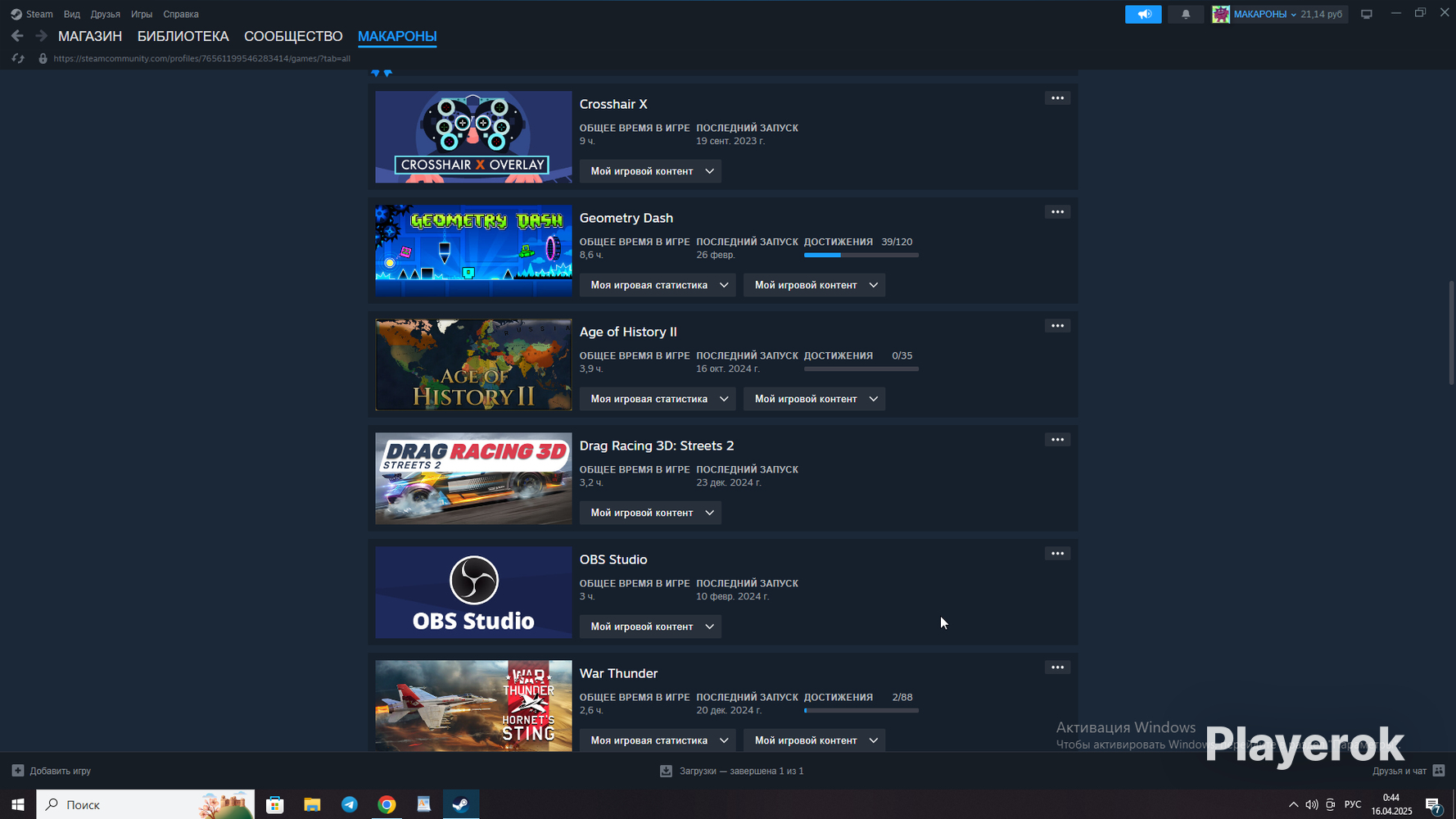Screen dimensions: 1456x819
Task: Click the page URL address field
Action: [202, 58]
